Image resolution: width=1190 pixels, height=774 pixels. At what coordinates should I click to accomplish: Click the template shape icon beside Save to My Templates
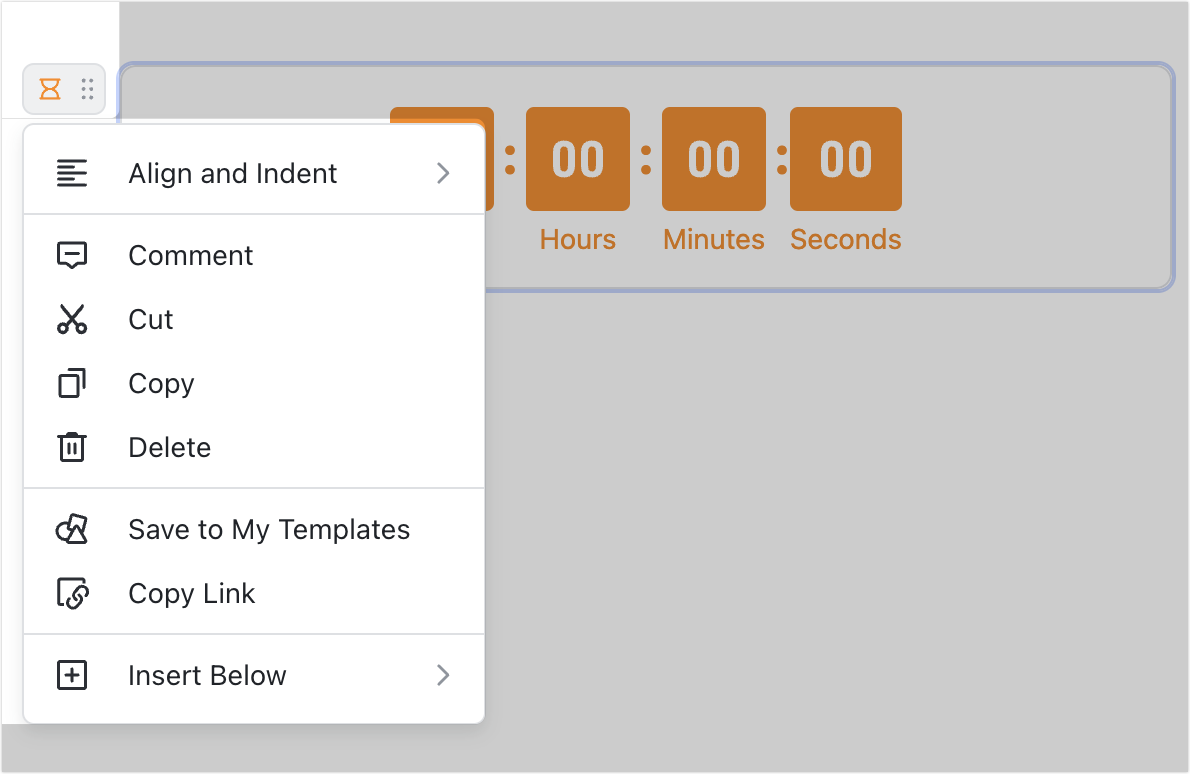point(72,529)
